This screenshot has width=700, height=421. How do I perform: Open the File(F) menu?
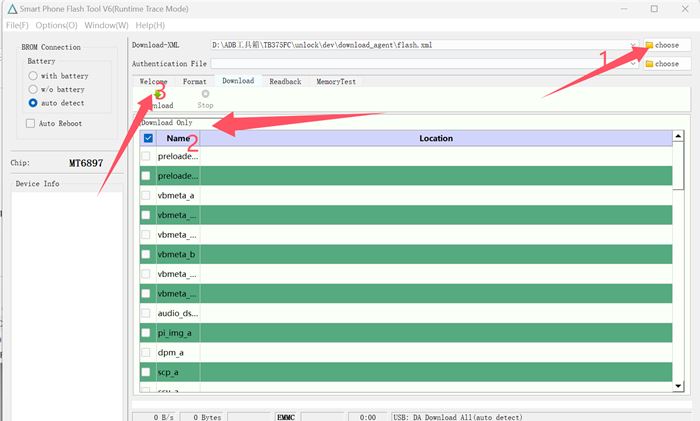[x=17, y=25]
